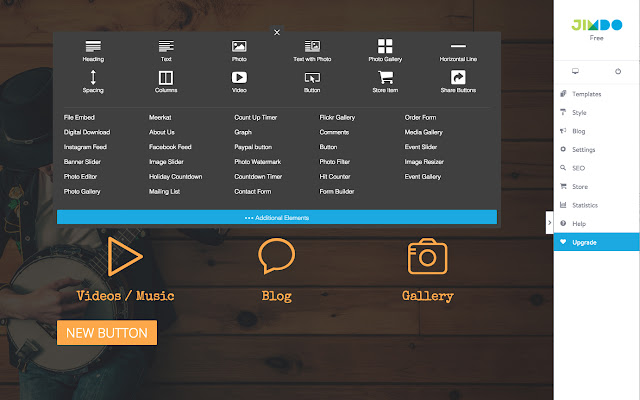Insert a Horizontal Line element
This screenshot has height=400, width=640.
[458, 52]
